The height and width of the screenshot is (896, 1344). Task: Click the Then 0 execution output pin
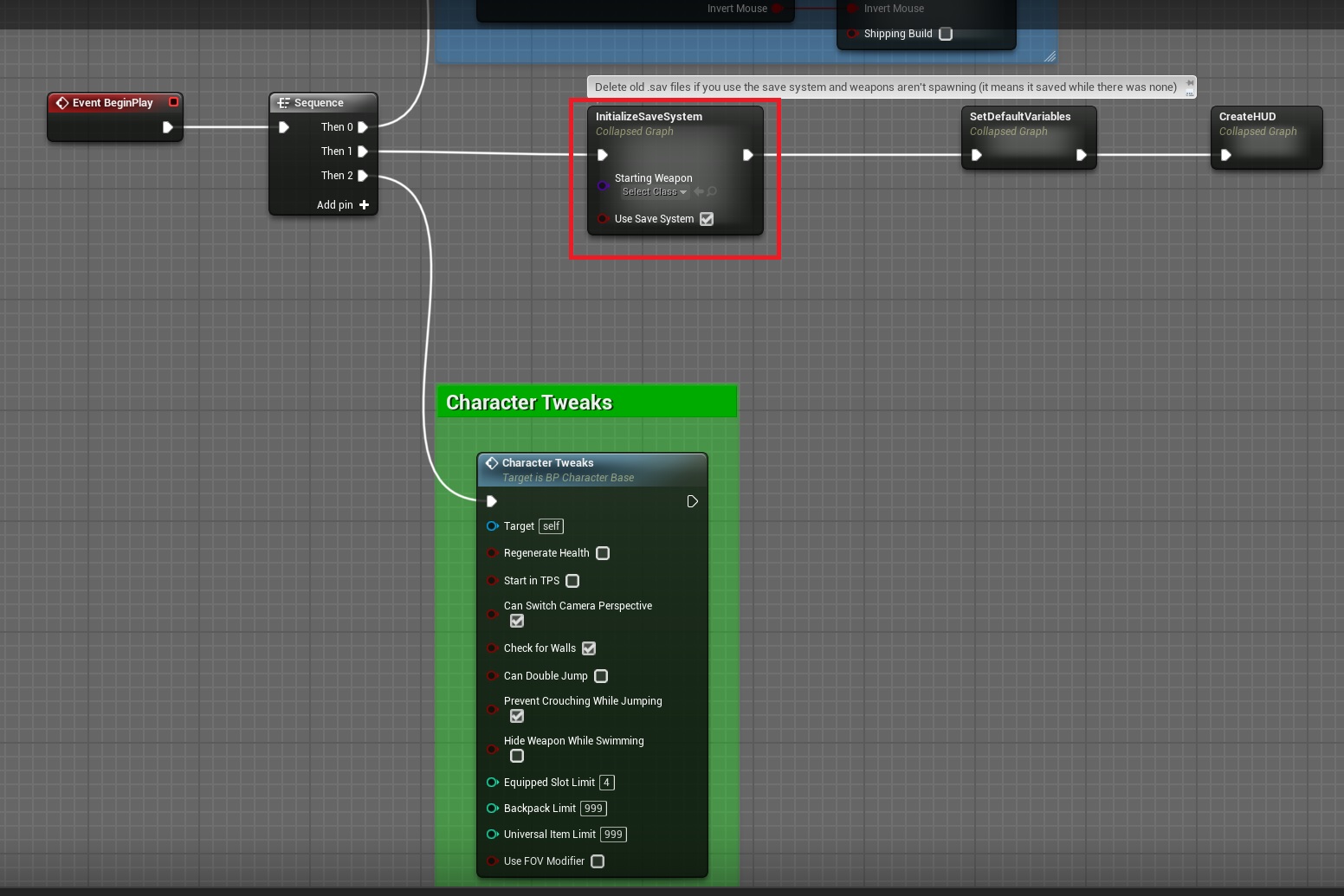[x=363, y=127]
